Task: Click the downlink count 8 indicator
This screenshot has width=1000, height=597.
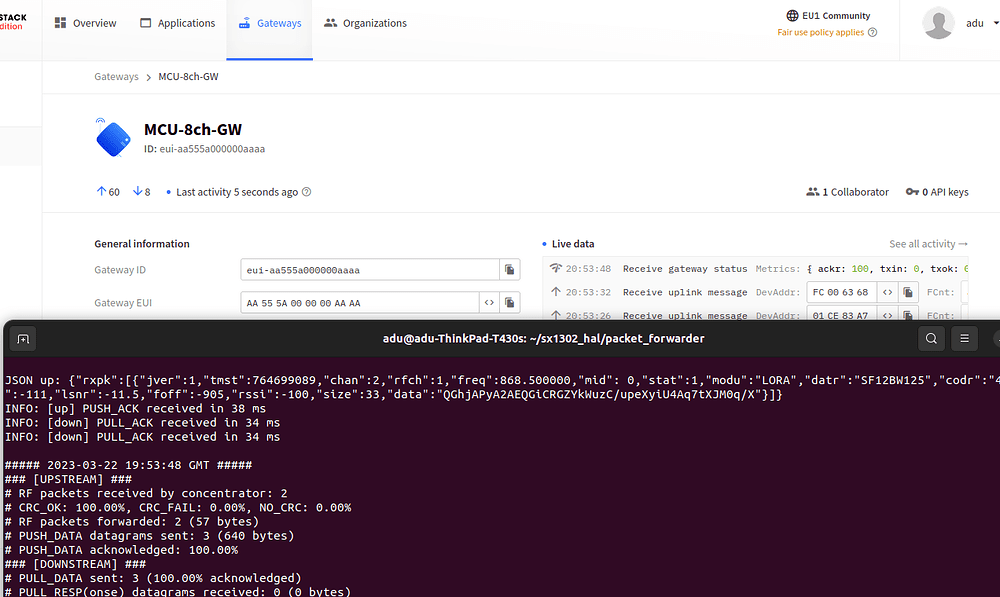Action: click(142, 192)
